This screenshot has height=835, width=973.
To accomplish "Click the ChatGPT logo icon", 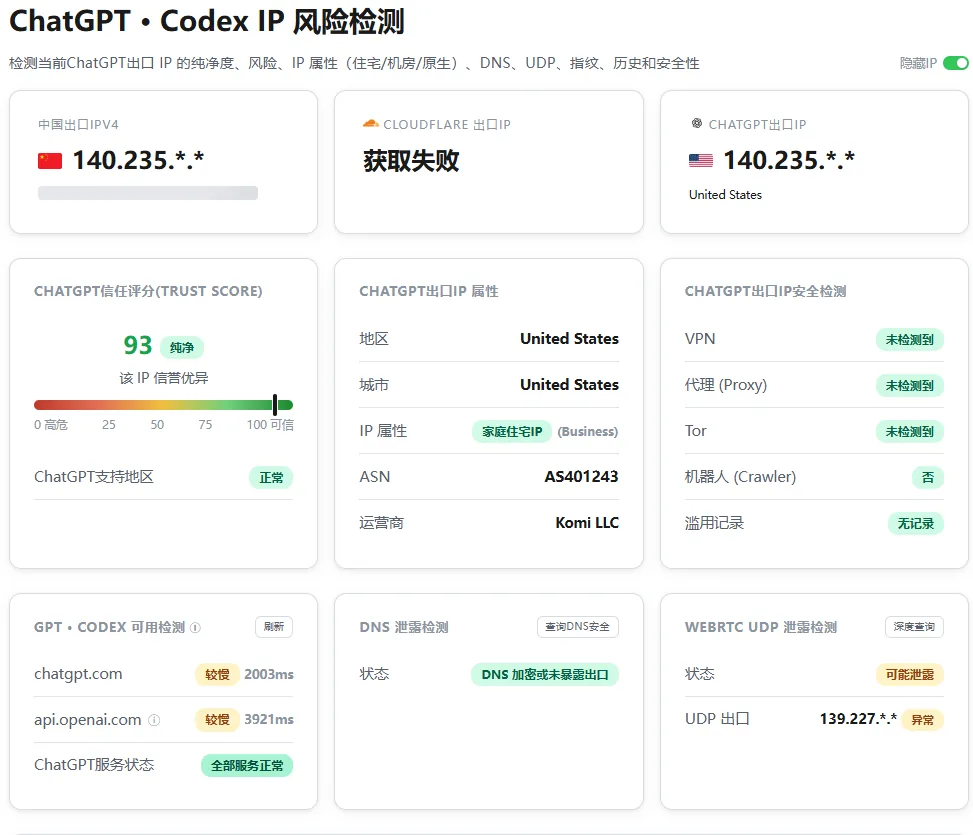I will point(697,123).
